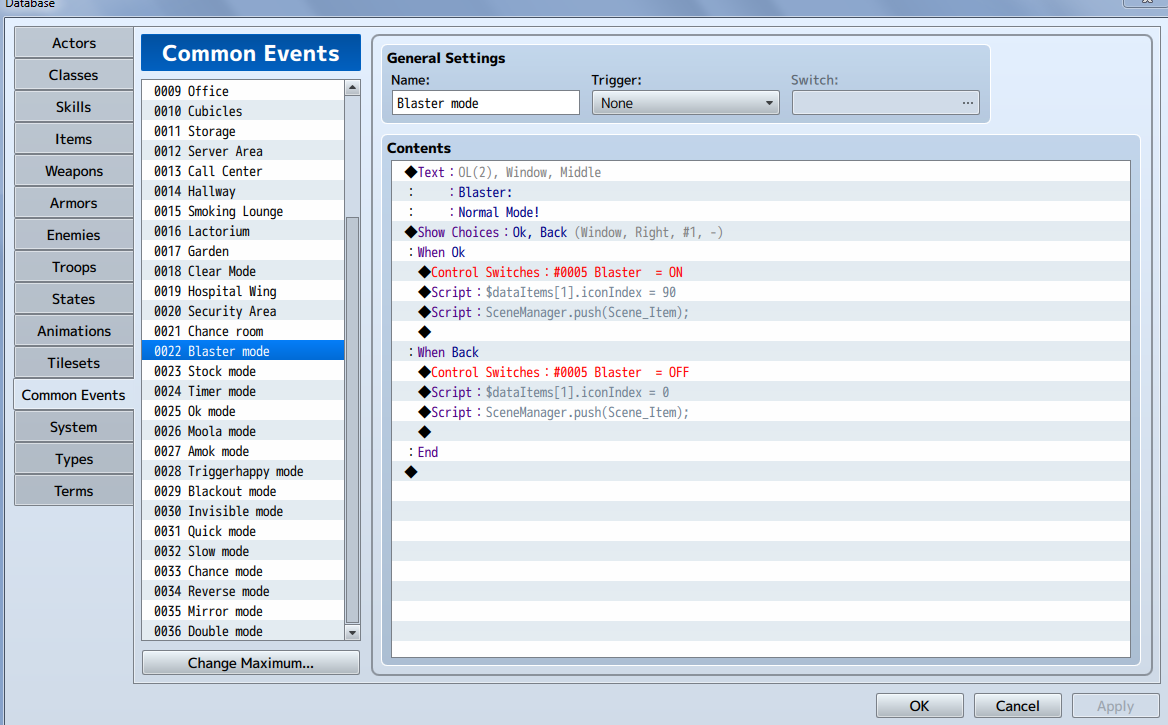Switch to the Tilesets tab
The image size is (1168, 725).
(74, 364)
